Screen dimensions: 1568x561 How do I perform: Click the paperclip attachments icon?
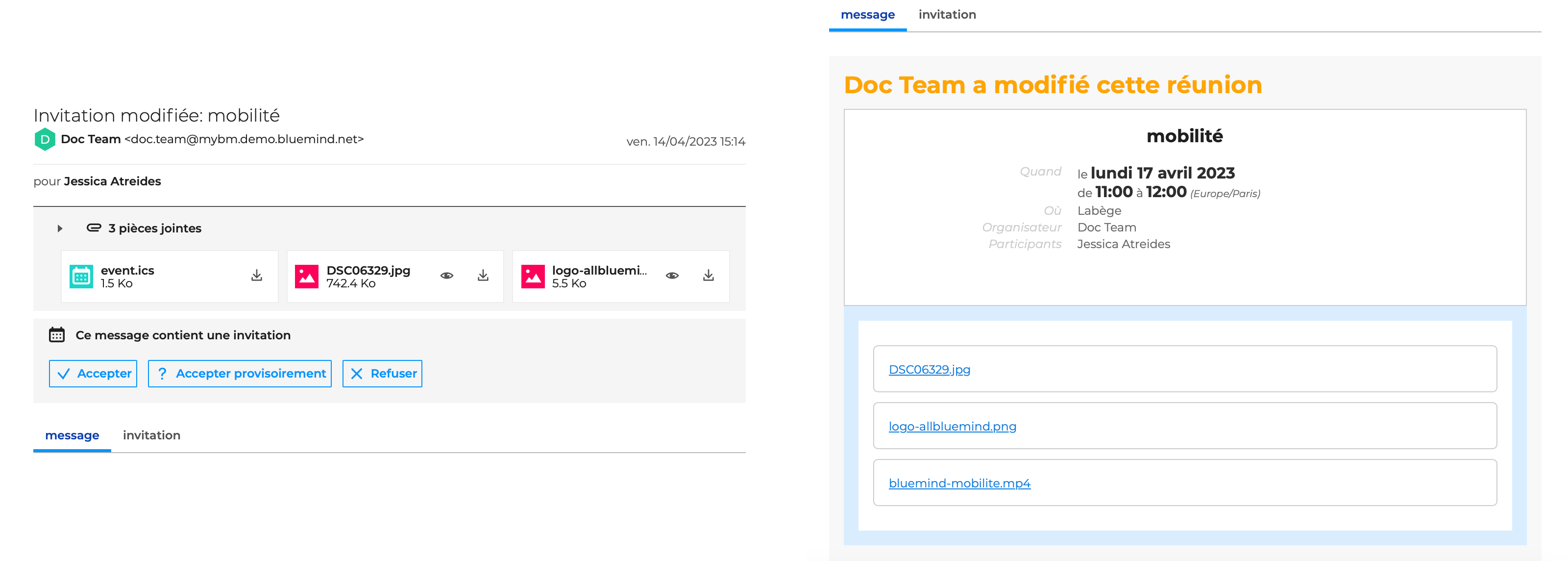(94, 228)
